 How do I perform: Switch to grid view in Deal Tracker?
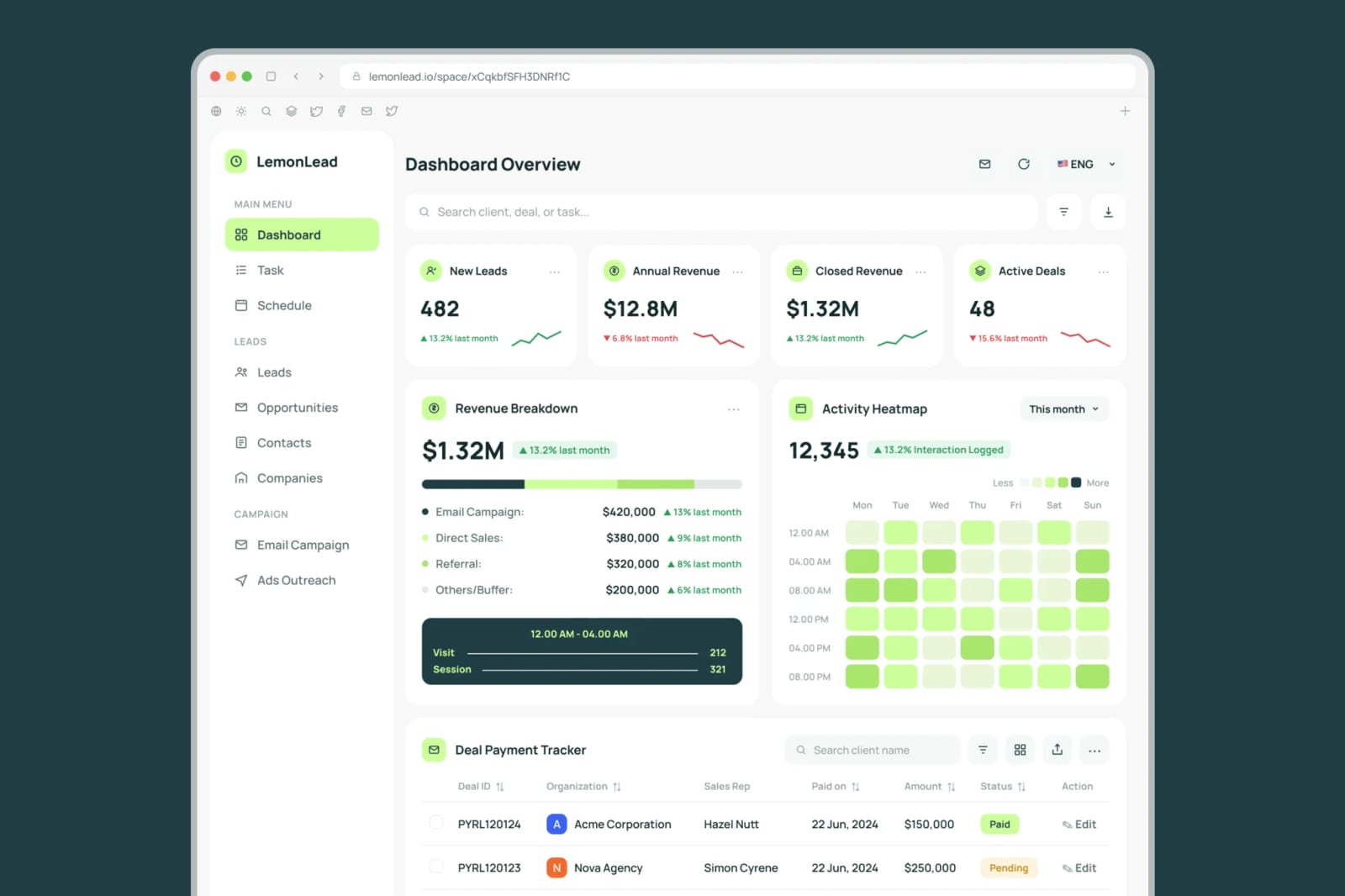pyautogui.click(x=1020, y=750)
